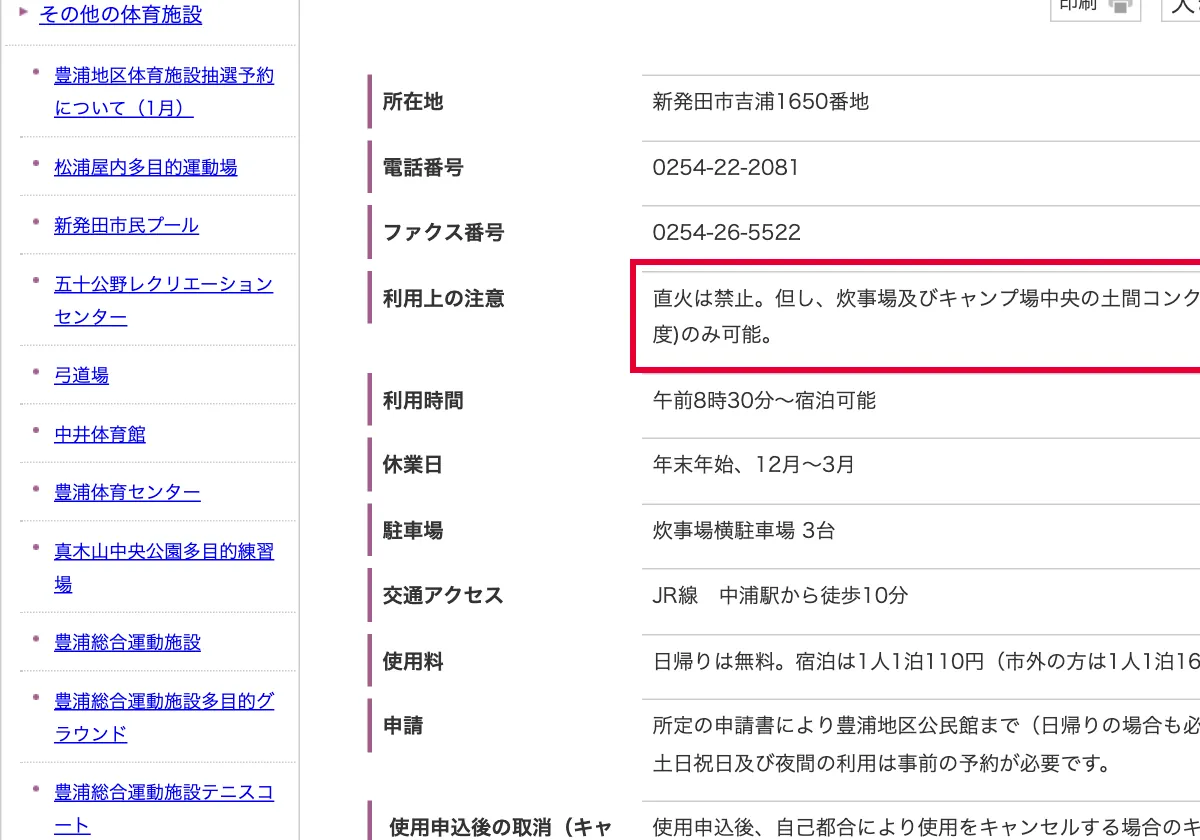Image resolution: width=1200 pixels, height=840 pixels.
Task: Select the address 新発田市吉浦1650番地
Action: [761, 101]
